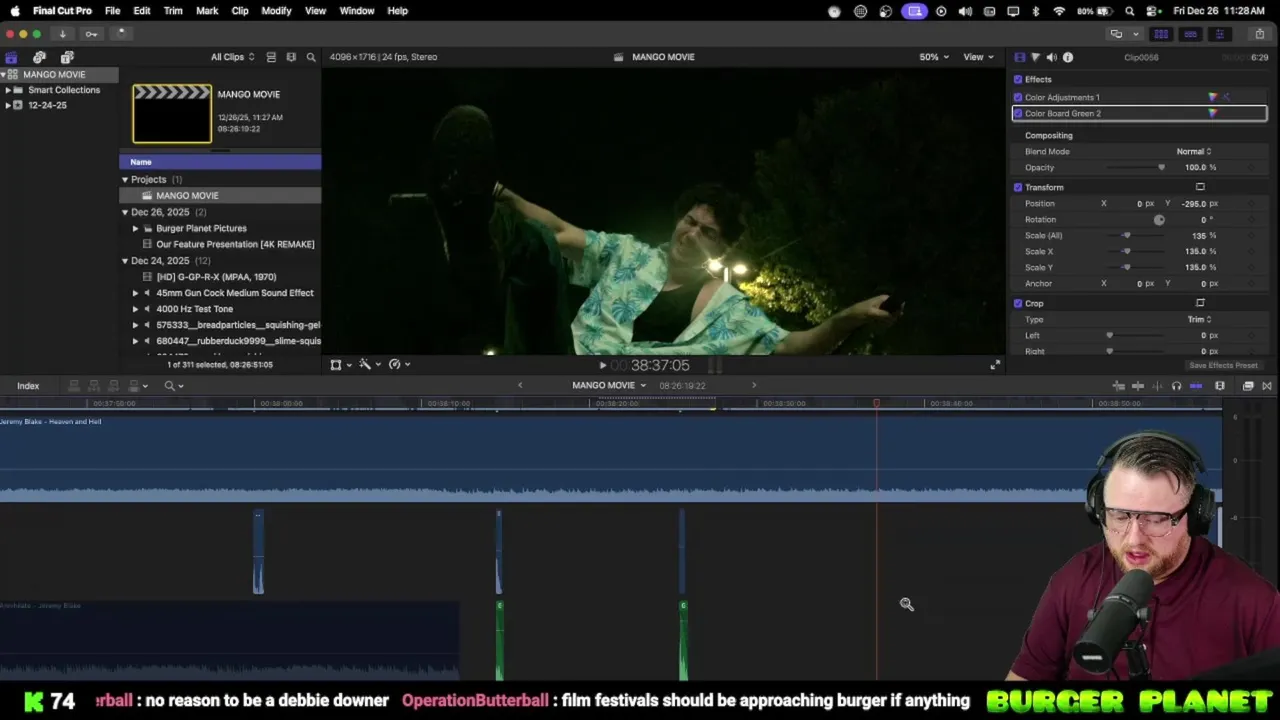Open the MANGO MOVIE timeline title menu

609,386
